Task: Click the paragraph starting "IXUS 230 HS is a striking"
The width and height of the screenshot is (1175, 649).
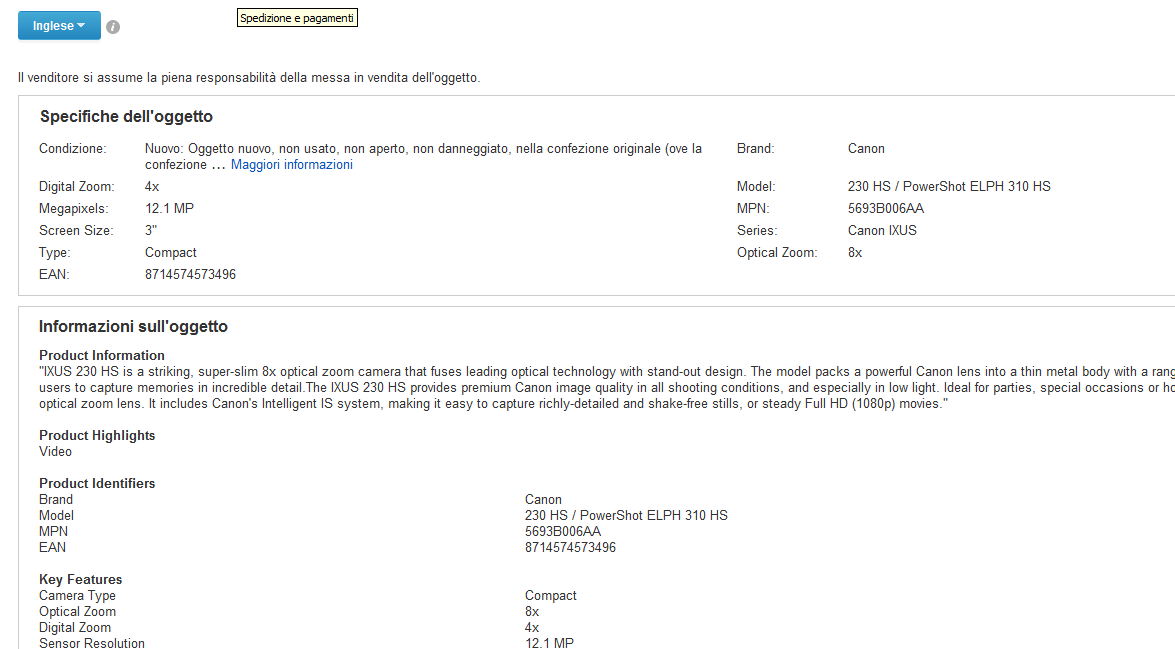Action: [607, 387]
